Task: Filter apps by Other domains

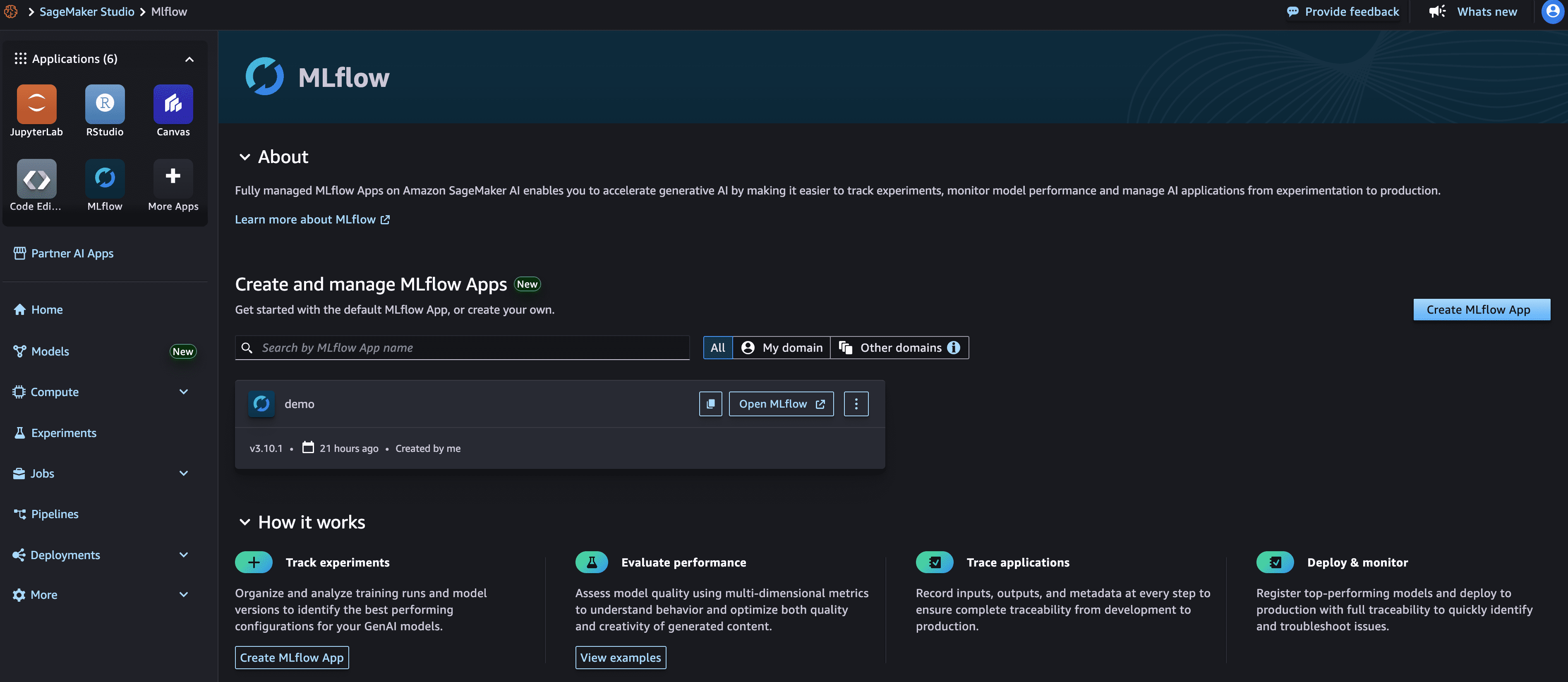Action: (899, 348)
